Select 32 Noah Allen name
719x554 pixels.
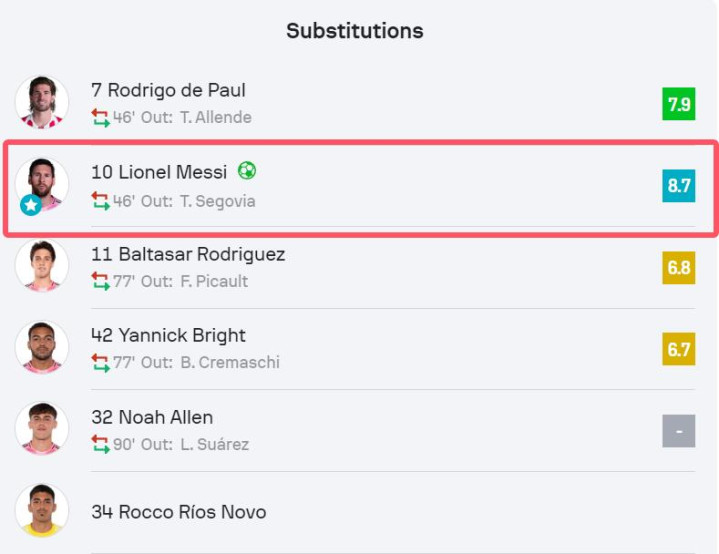(152, 417)
